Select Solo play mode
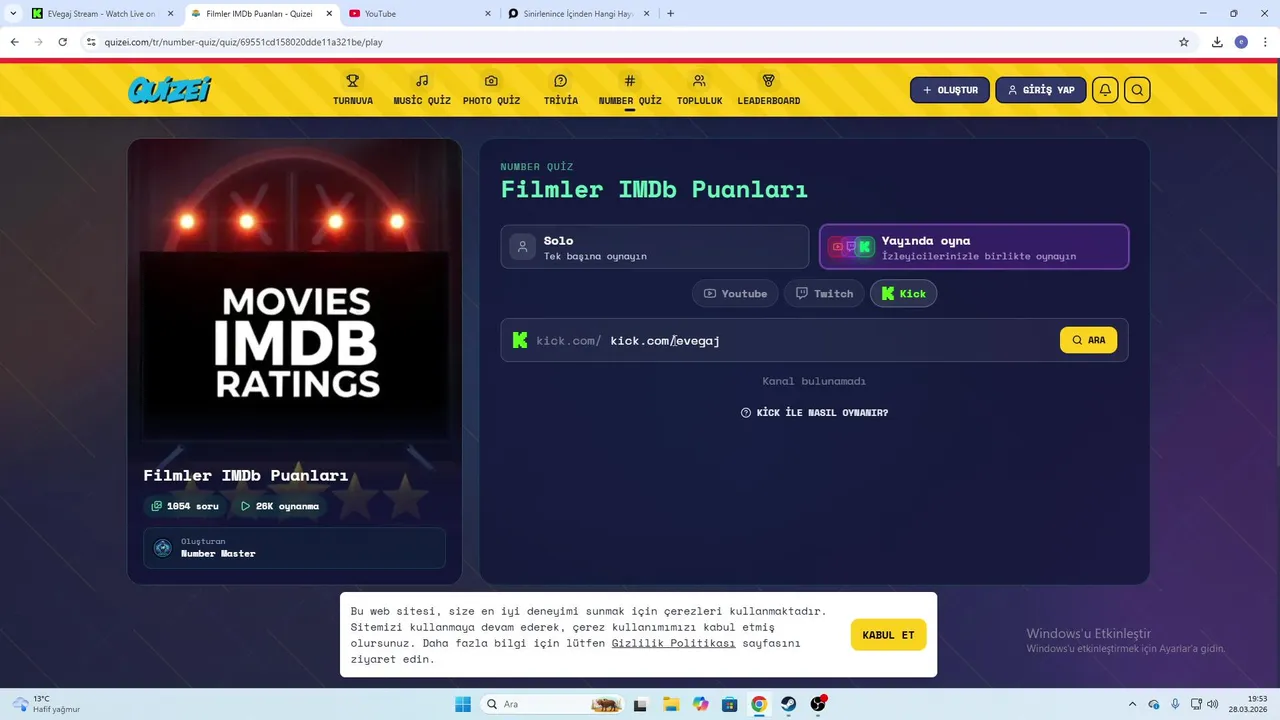Viewport: 1280px width, 720px height. [655, 247]
